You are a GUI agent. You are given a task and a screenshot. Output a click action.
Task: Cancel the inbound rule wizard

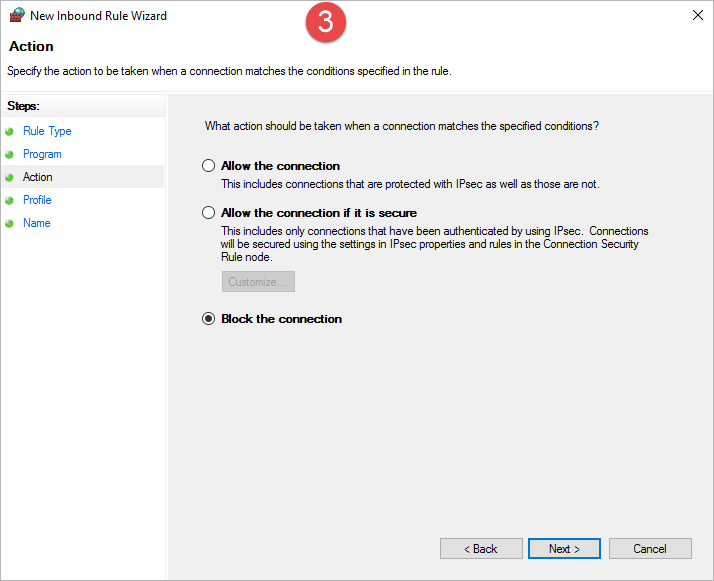click(650, 549)
